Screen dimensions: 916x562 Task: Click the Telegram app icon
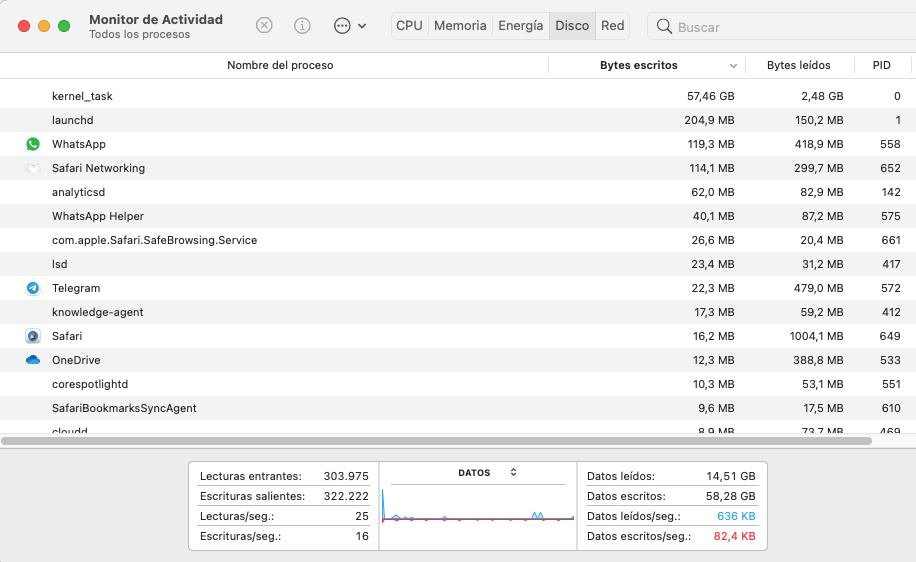coord(33,288)
